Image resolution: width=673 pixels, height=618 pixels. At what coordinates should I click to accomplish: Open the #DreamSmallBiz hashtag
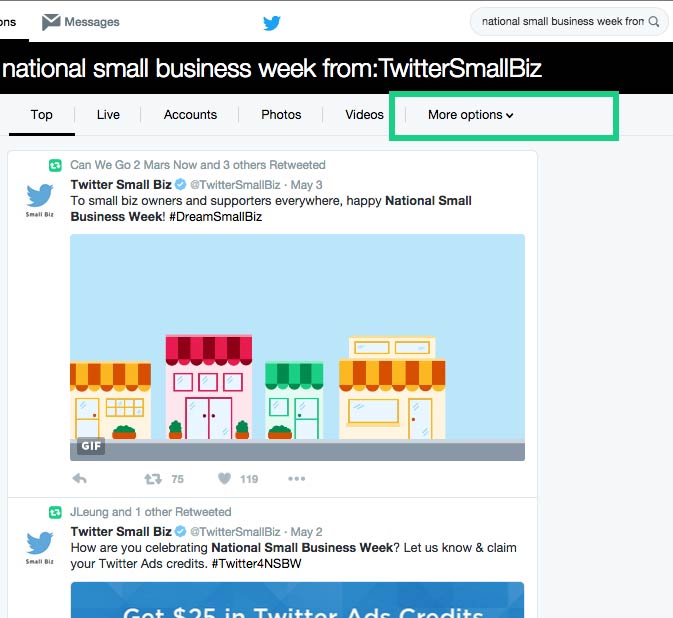pyautogui.click(x=215, y=217)
